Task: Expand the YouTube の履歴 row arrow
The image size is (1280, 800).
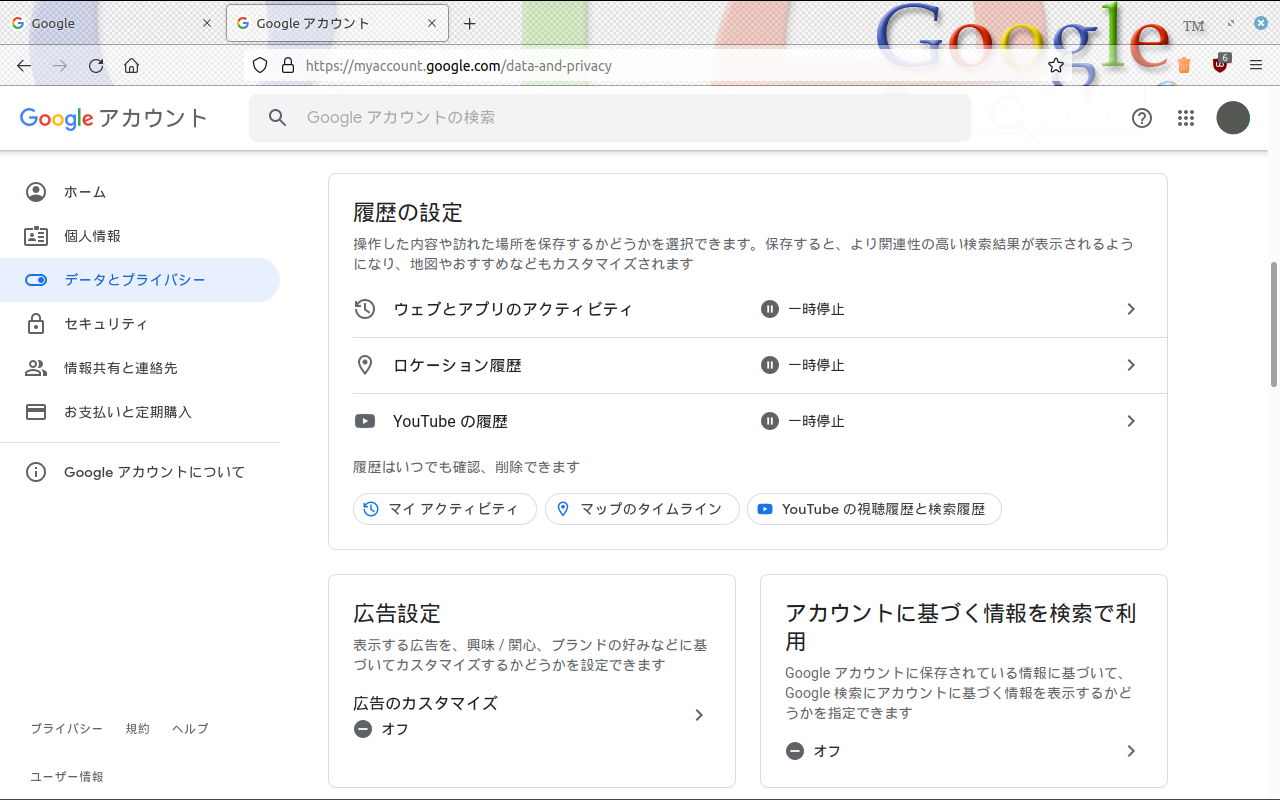Action: (x=1131, y=422)
